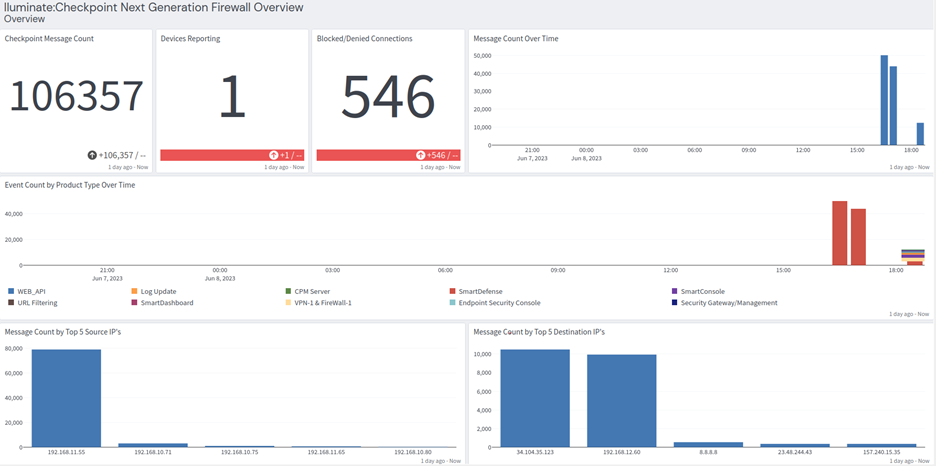Screen dimensions: 936x466
Task: Click the Event Count by Product Type Over Time title
Action: coord(70,185)
